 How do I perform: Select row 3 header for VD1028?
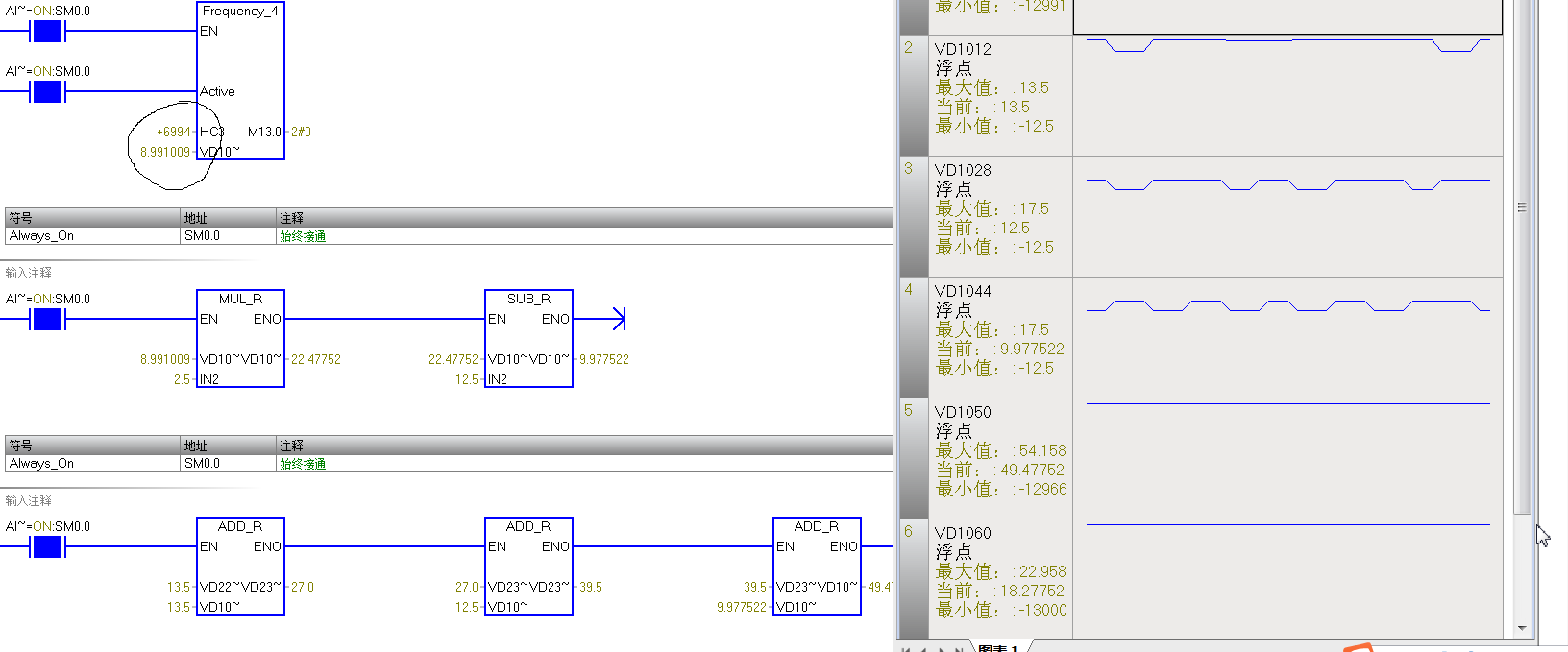[914, 216]
